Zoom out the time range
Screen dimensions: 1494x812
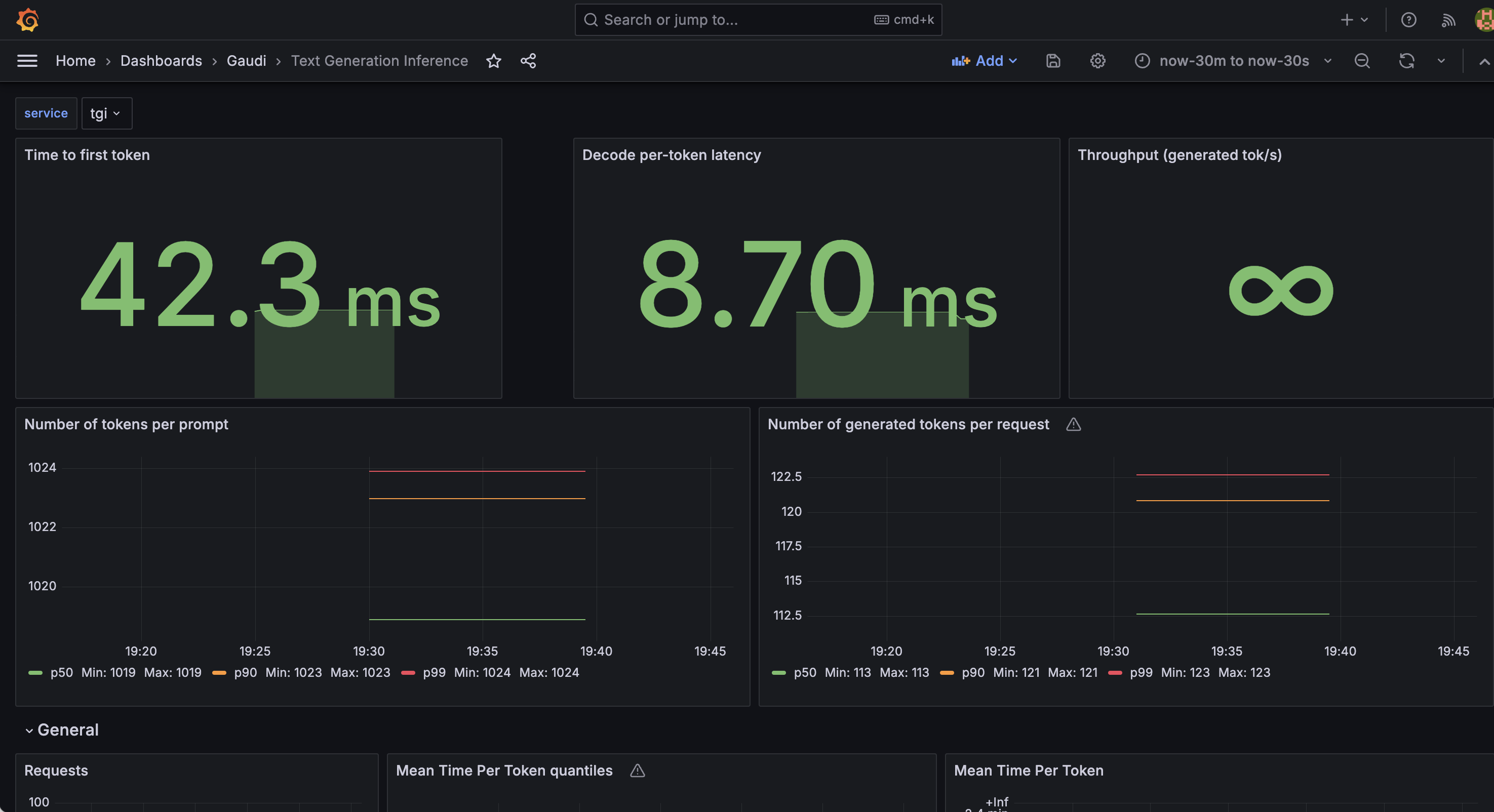click(x=1362, y=61)
